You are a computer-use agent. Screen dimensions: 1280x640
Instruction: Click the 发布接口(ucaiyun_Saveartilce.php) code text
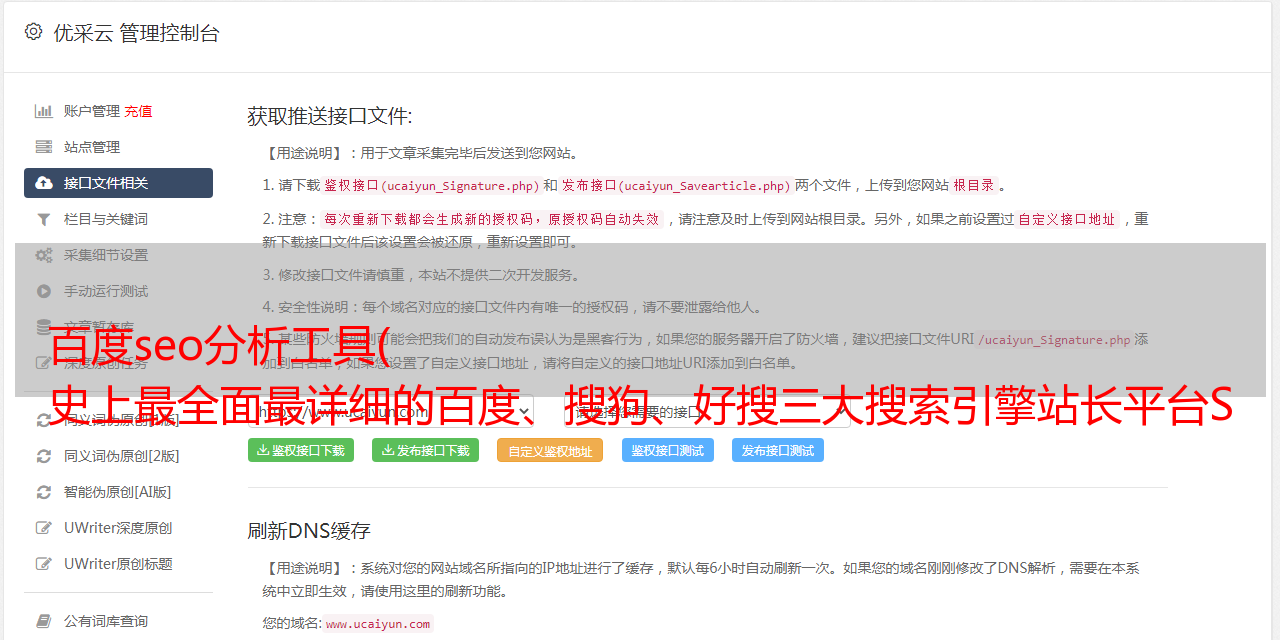click(676, 186)
